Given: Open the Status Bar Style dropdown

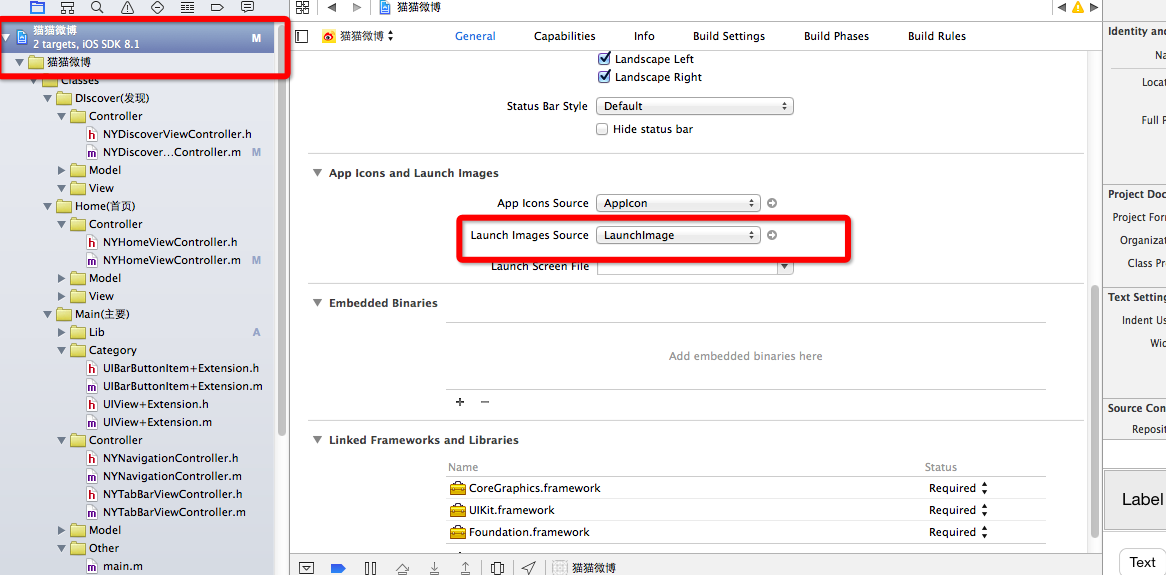Looking at the screenshot, I should pyautogui.click(x=695, y=106).
